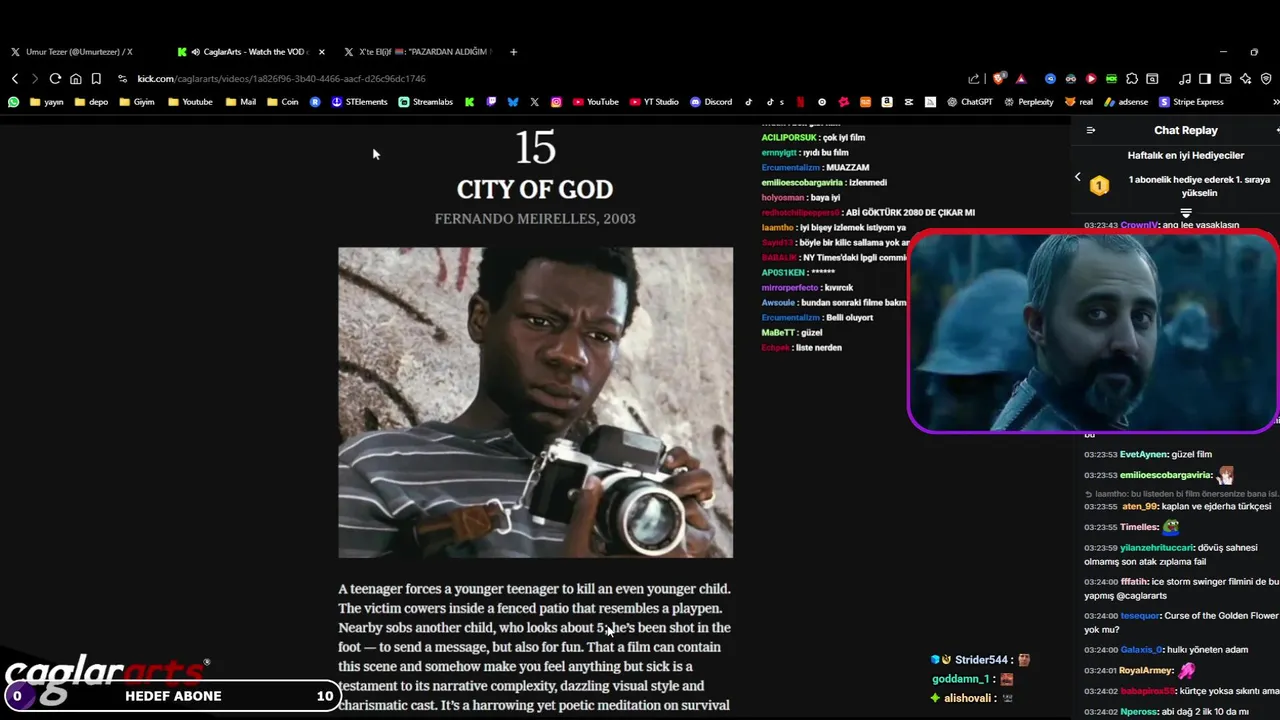This screenshot has width=1280, height=720.
Task: Open the depo bookmarks folder
Action: point(91,102)
